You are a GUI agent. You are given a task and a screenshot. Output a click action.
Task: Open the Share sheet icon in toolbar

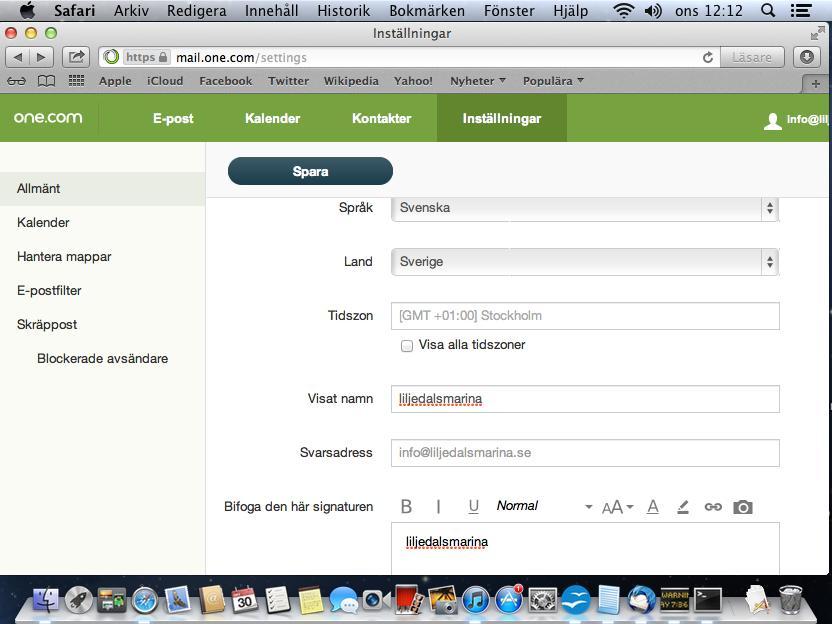pos(76,57)
